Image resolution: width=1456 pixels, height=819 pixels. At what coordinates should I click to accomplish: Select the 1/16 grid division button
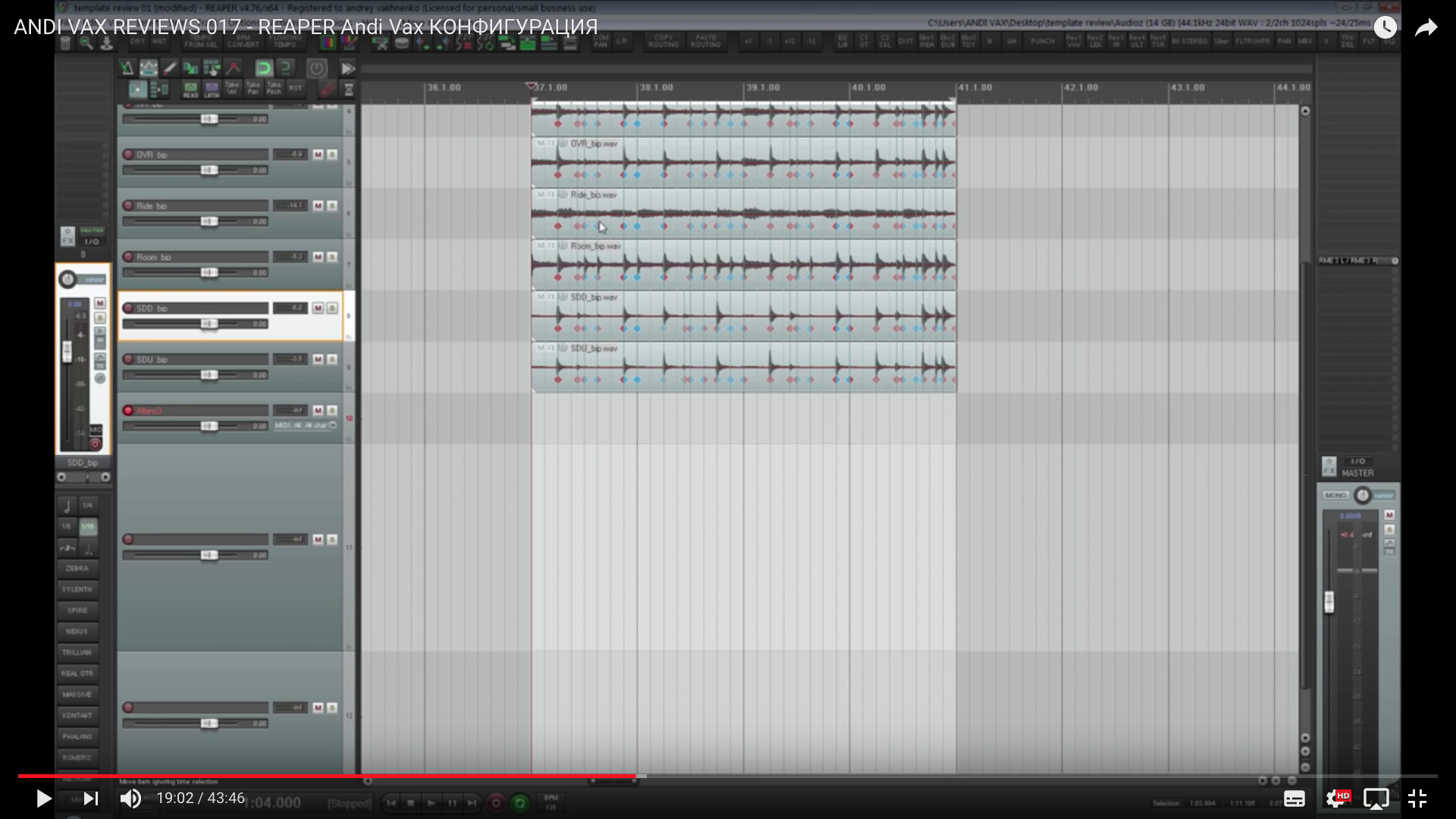coord(88,526)
